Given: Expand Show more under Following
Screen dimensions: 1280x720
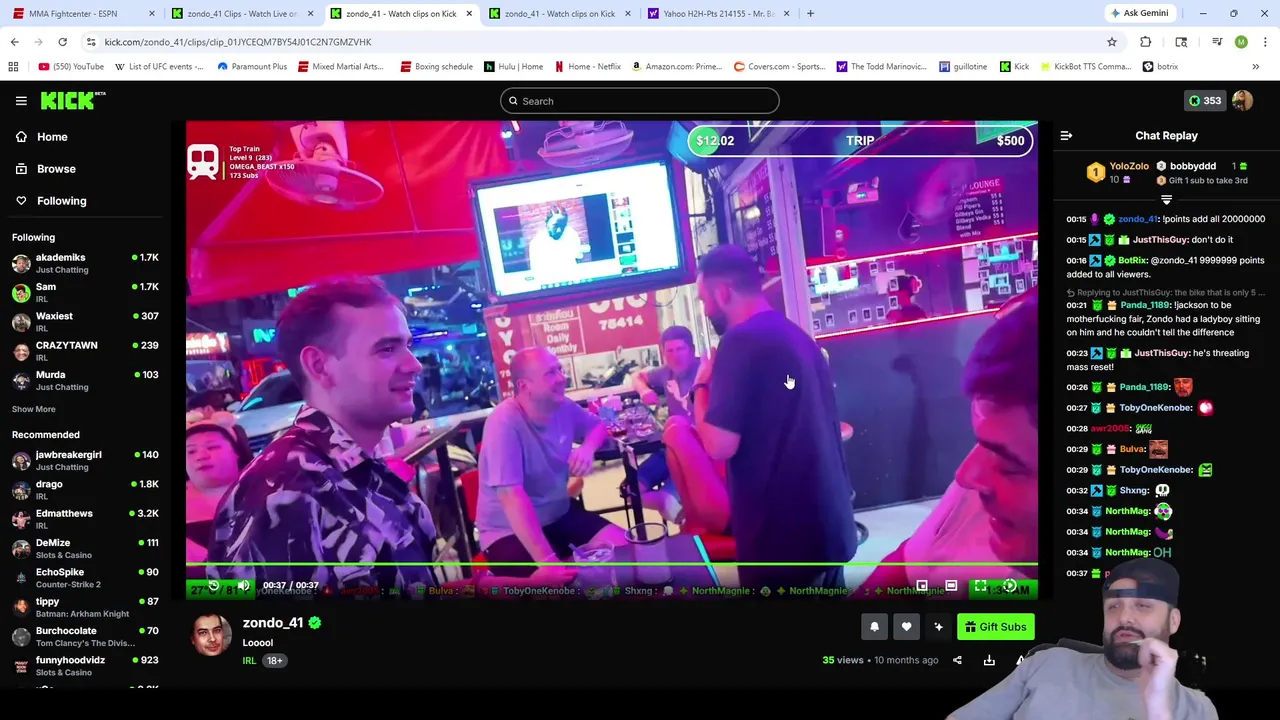Looking at the screenshot, I should (x=34, y=409).
